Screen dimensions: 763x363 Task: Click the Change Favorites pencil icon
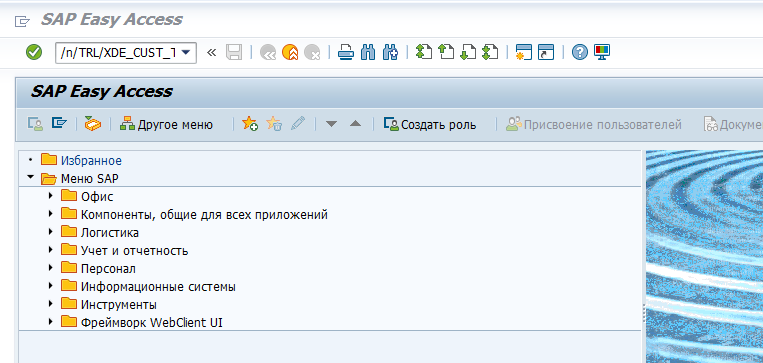coord(297,124)
